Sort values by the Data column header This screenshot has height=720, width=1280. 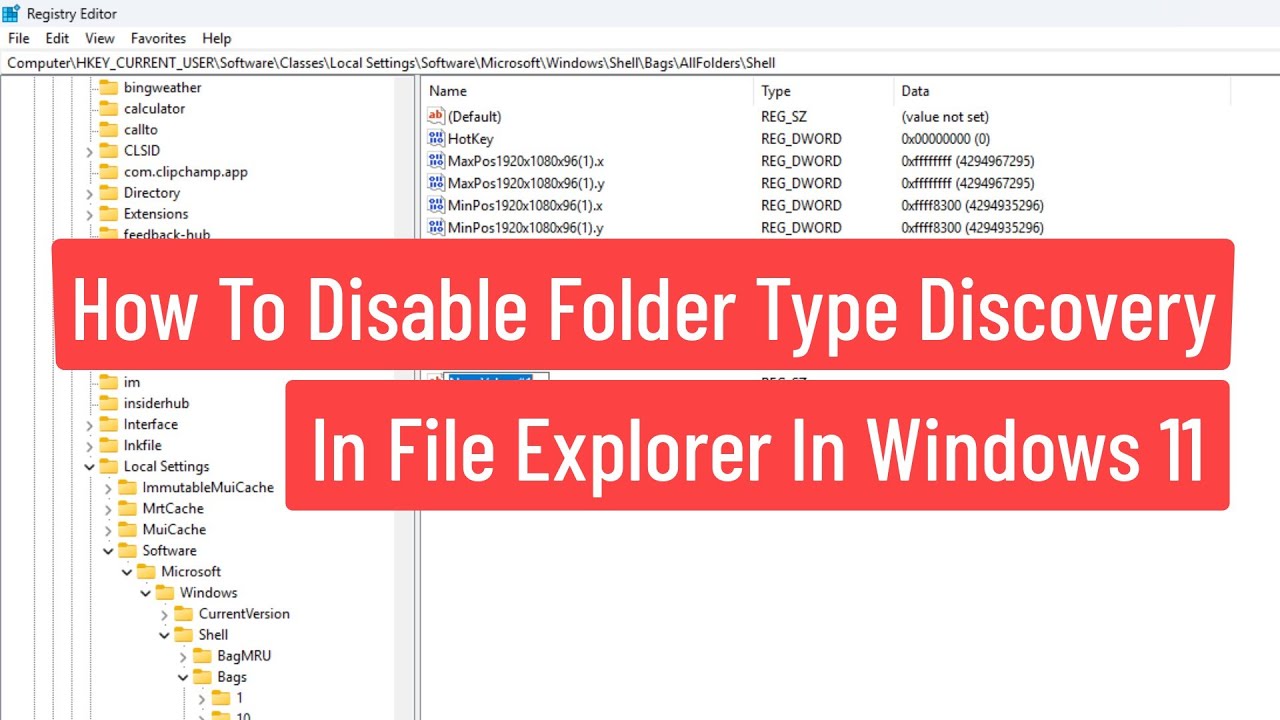(1061, 91)
